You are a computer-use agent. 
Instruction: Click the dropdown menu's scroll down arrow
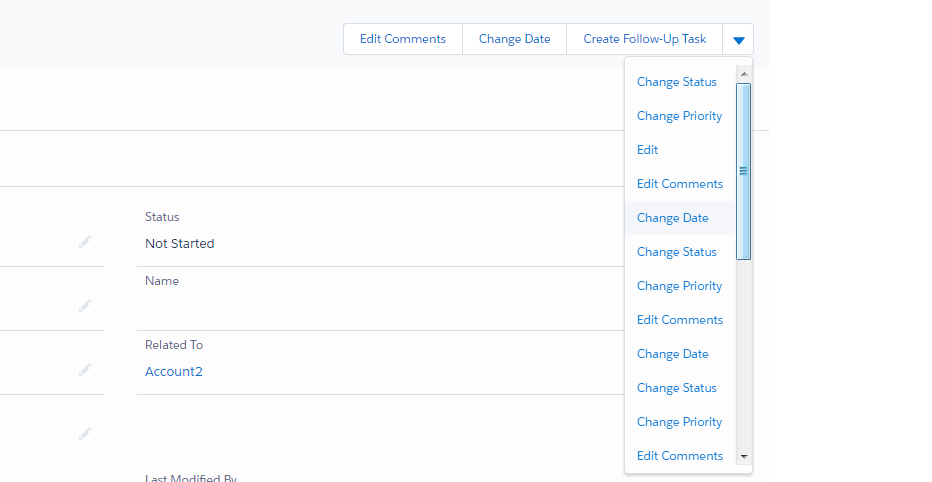(x=743, y=456)
